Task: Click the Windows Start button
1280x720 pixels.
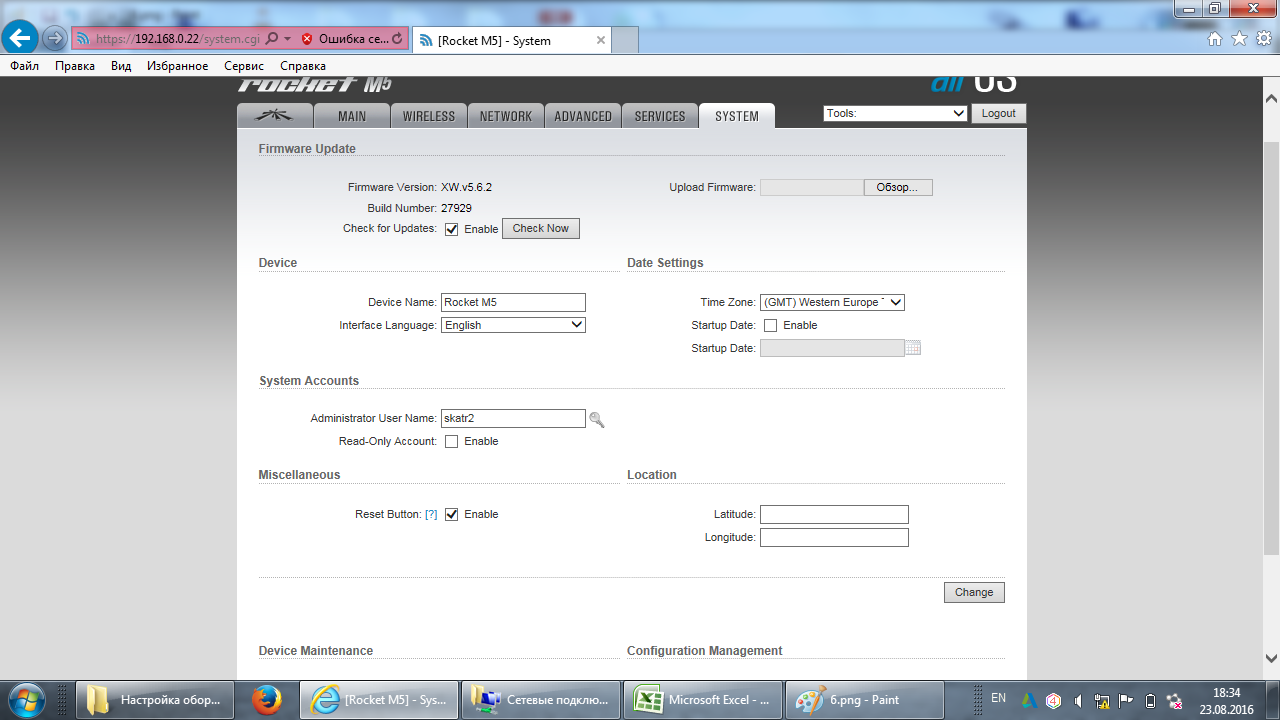Action: click(26, 700)
